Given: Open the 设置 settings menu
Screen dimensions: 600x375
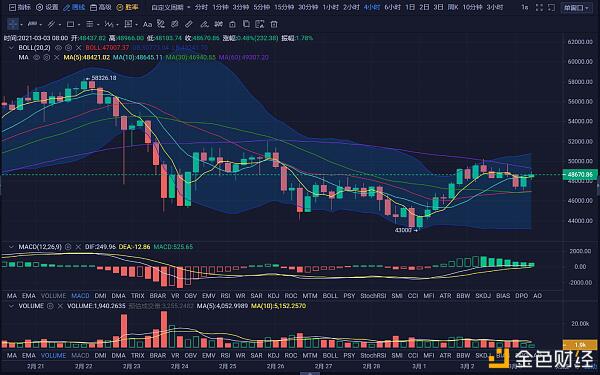Looking at the screenshot, I should [47, 7].
